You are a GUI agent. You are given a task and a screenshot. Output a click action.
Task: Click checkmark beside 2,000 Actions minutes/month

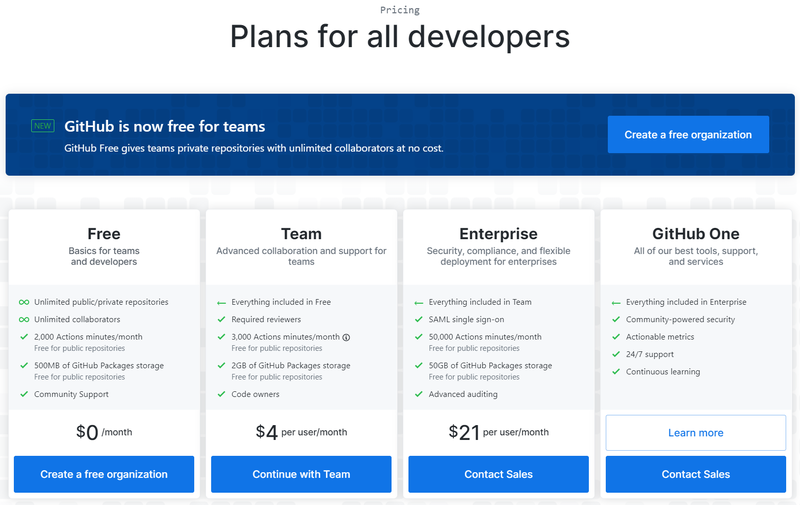pyautogui.click(x=24, y=337)
